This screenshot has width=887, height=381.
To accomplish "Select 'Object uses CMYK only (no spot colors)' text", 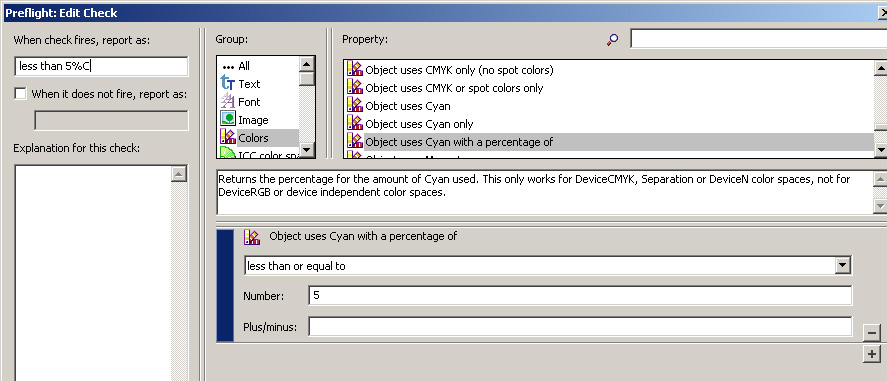I will pyautogui.click(x=459, y=70).
